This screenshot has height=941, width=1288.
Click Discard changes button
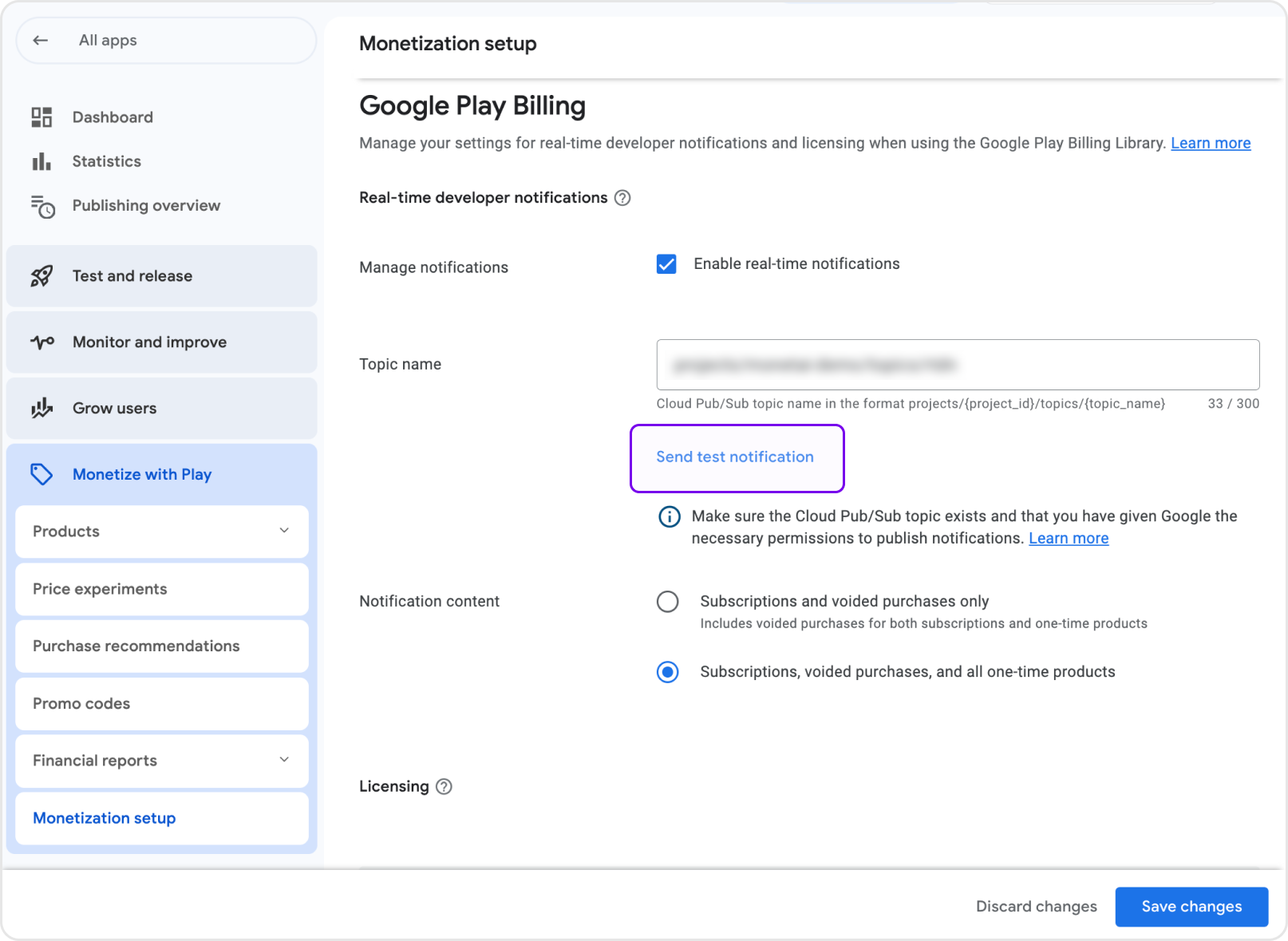pos(1036,907)
